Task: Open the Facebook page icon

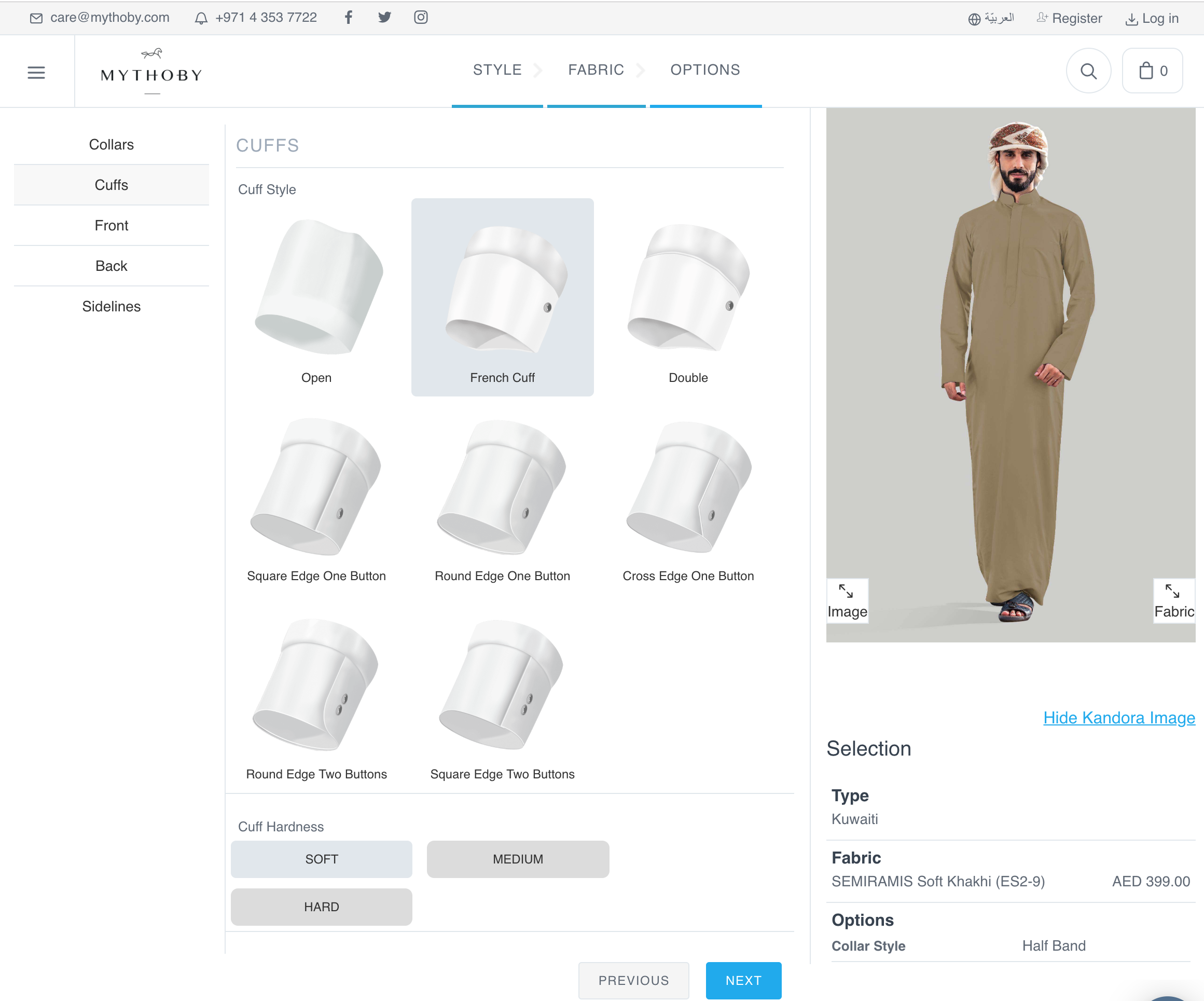Action: point(348,17)
